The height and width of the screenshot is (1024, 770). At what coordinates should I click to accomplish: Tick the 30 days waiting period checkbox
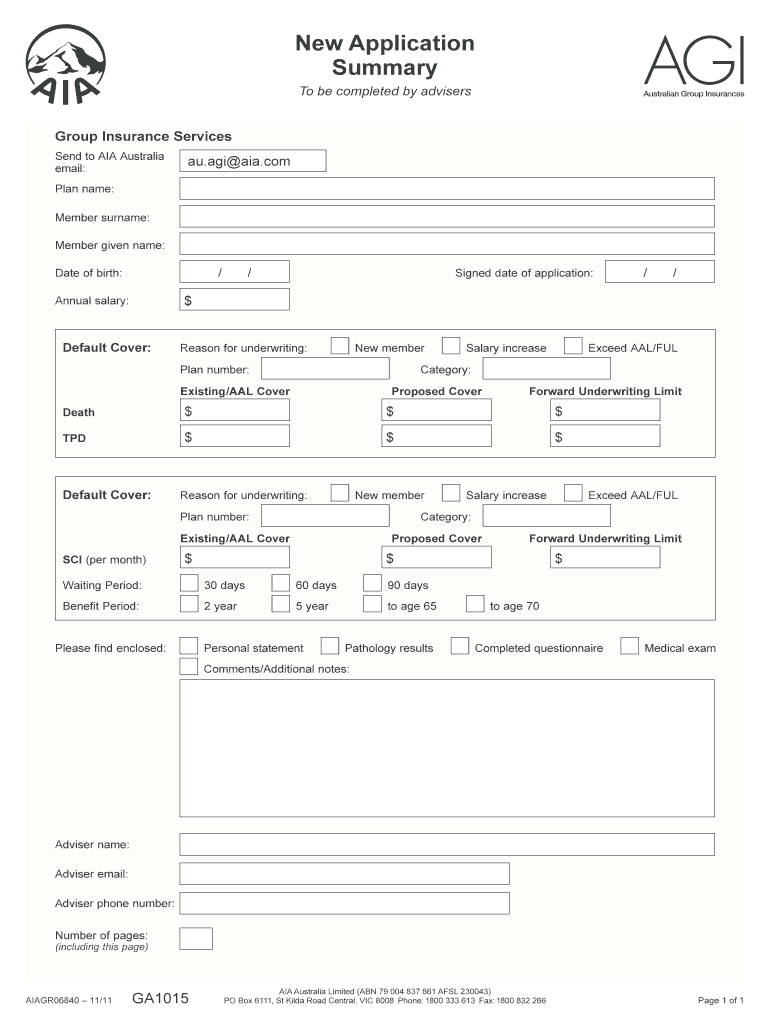(x=188, y=584)
